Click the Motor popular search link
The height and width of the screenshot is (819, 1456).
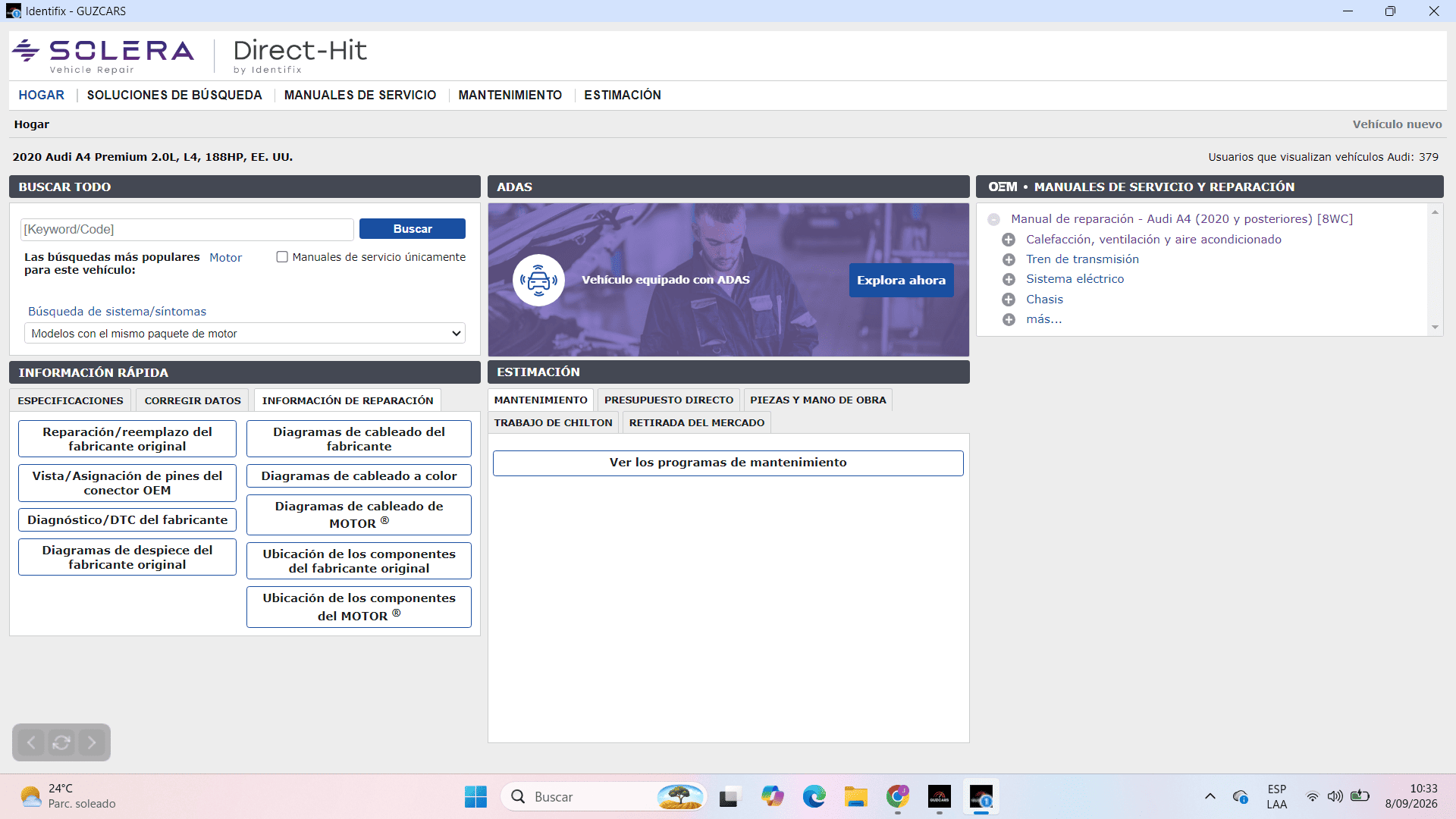(x=225, y=258)
